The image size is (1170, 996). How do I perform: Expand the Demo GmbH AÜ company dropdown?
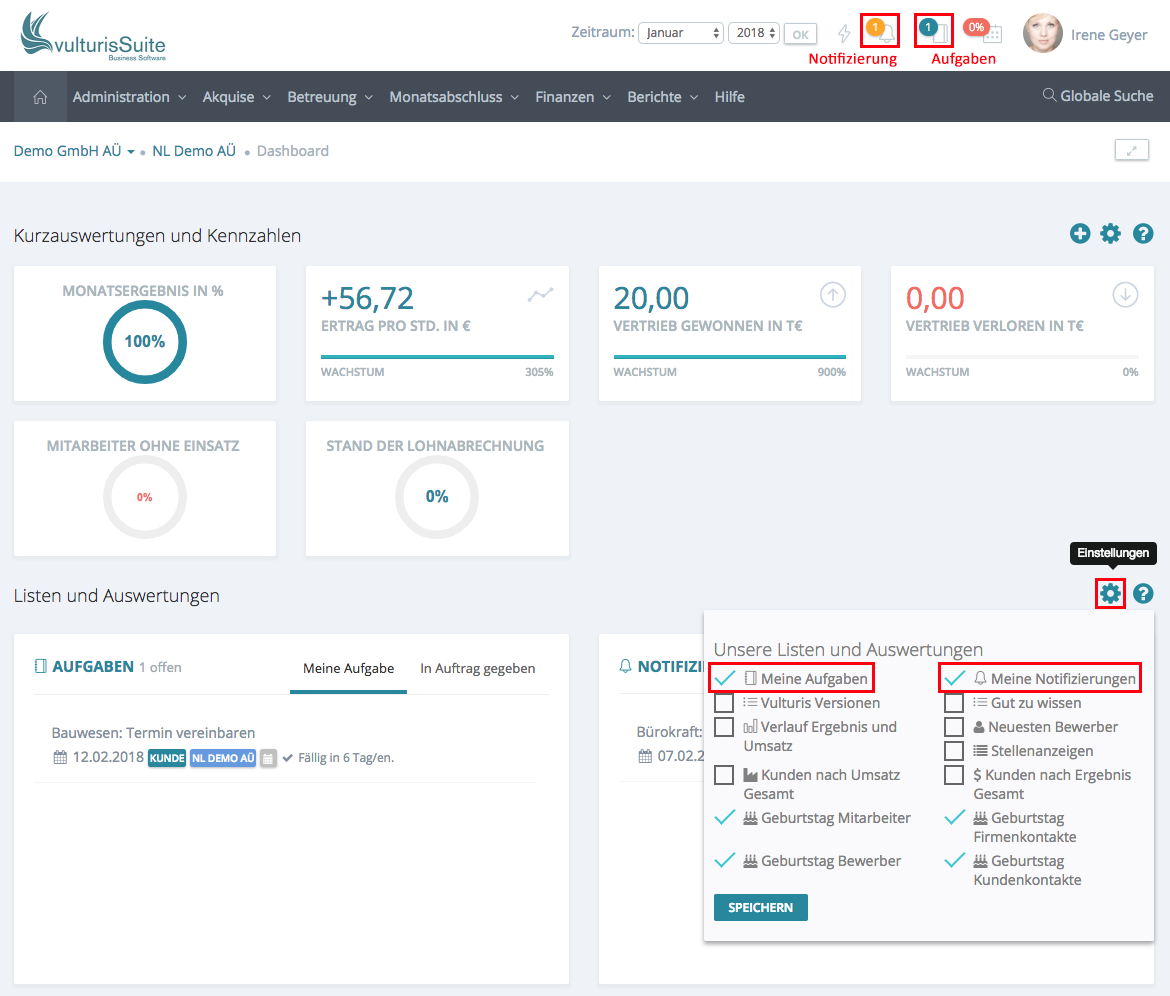point(74,151)
